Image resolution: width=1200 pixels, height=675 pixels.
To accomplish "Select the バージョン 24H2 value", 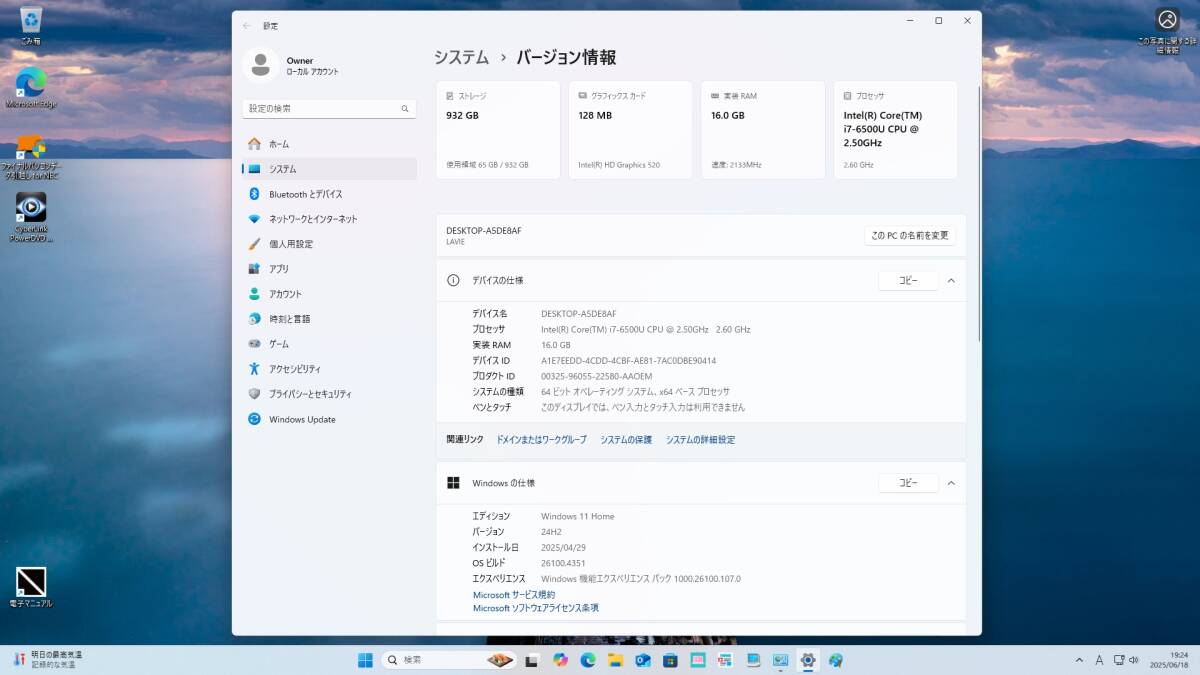I will coord(551,532).
